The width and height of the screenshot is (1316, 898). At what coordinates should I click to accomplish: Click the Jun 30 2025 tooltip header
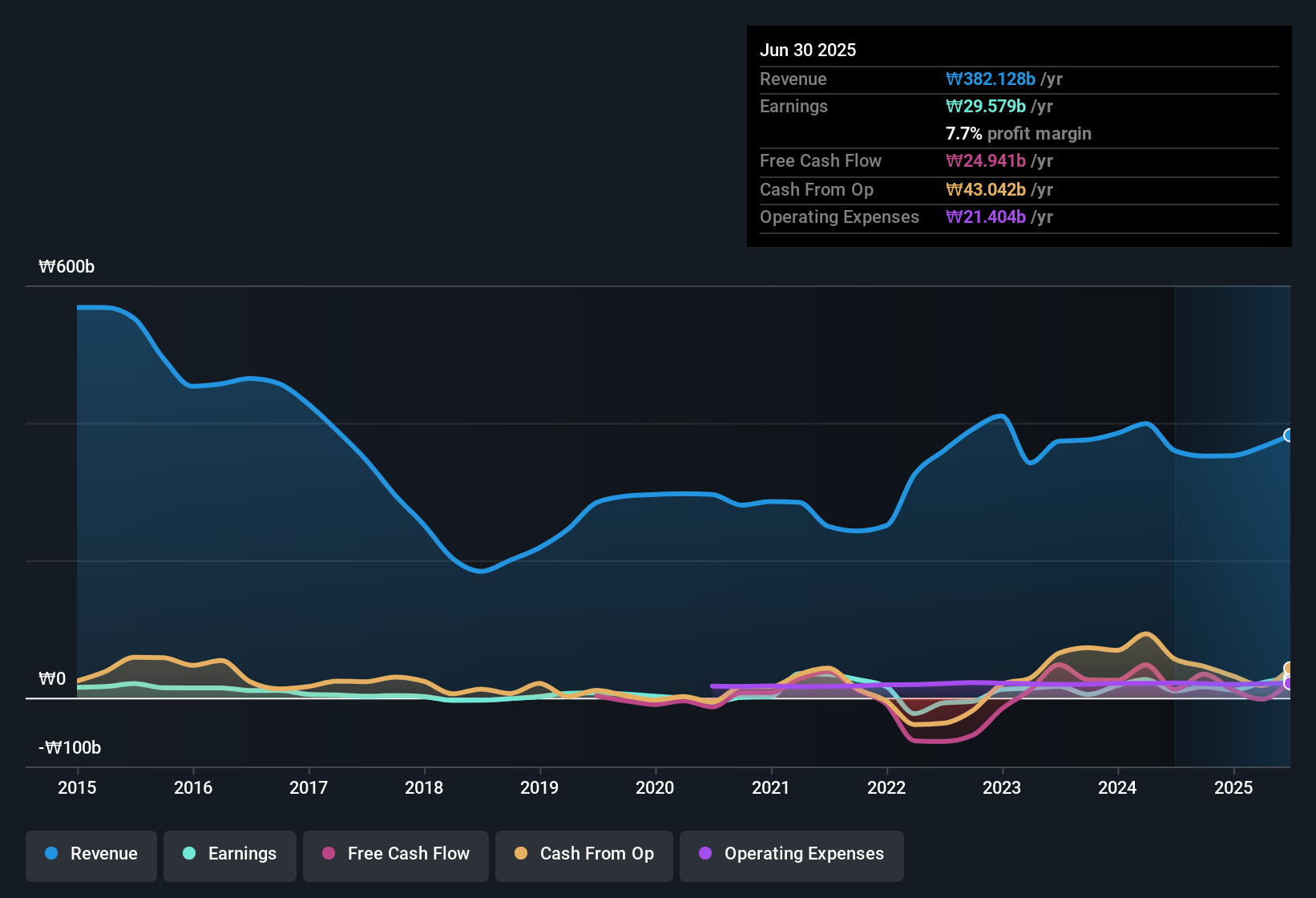click(808, 50)
